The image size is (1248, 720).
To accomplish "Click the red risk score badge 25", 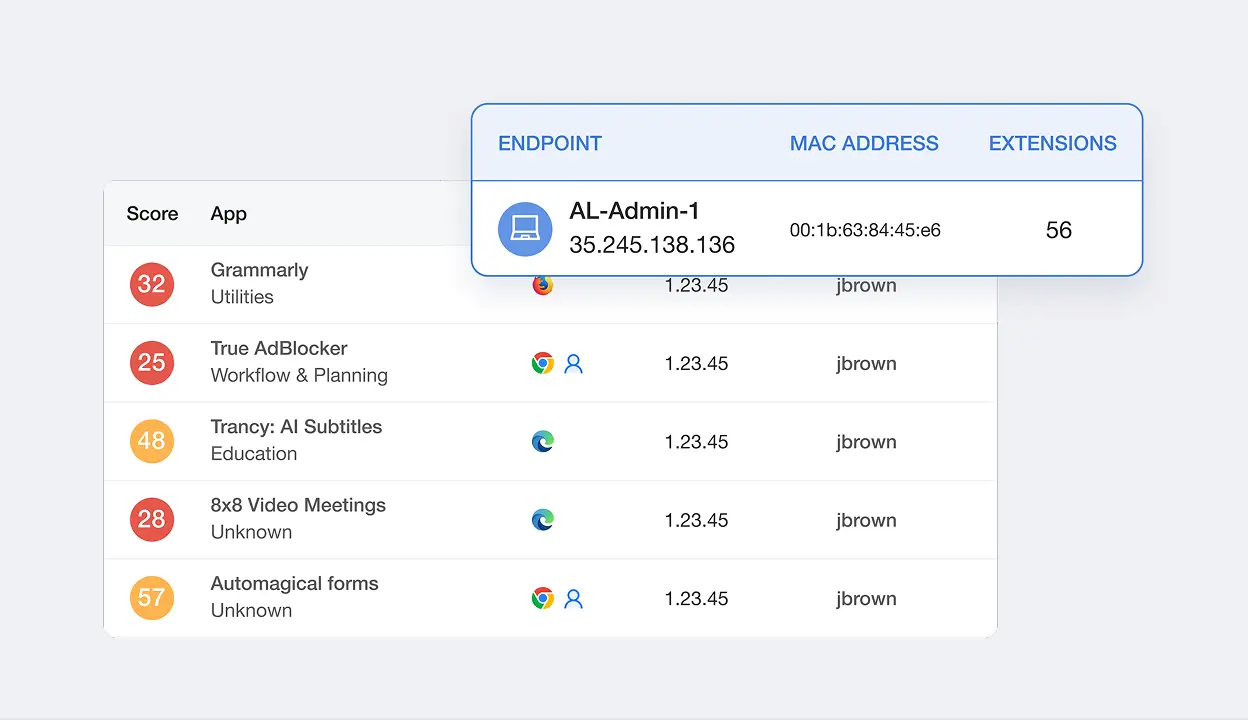I will pos(152,363).
